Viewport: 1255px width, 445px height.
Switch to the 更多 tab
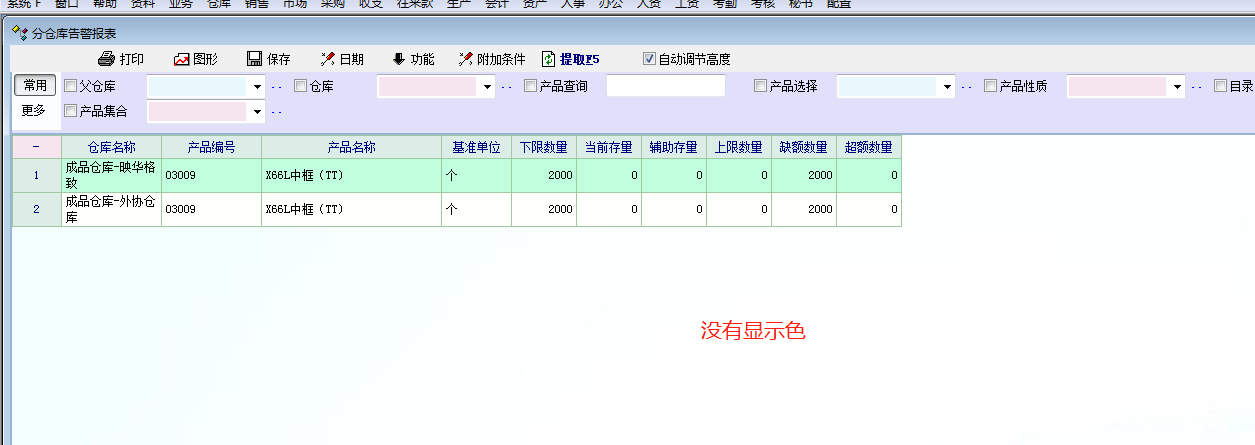tap(34, 110)
